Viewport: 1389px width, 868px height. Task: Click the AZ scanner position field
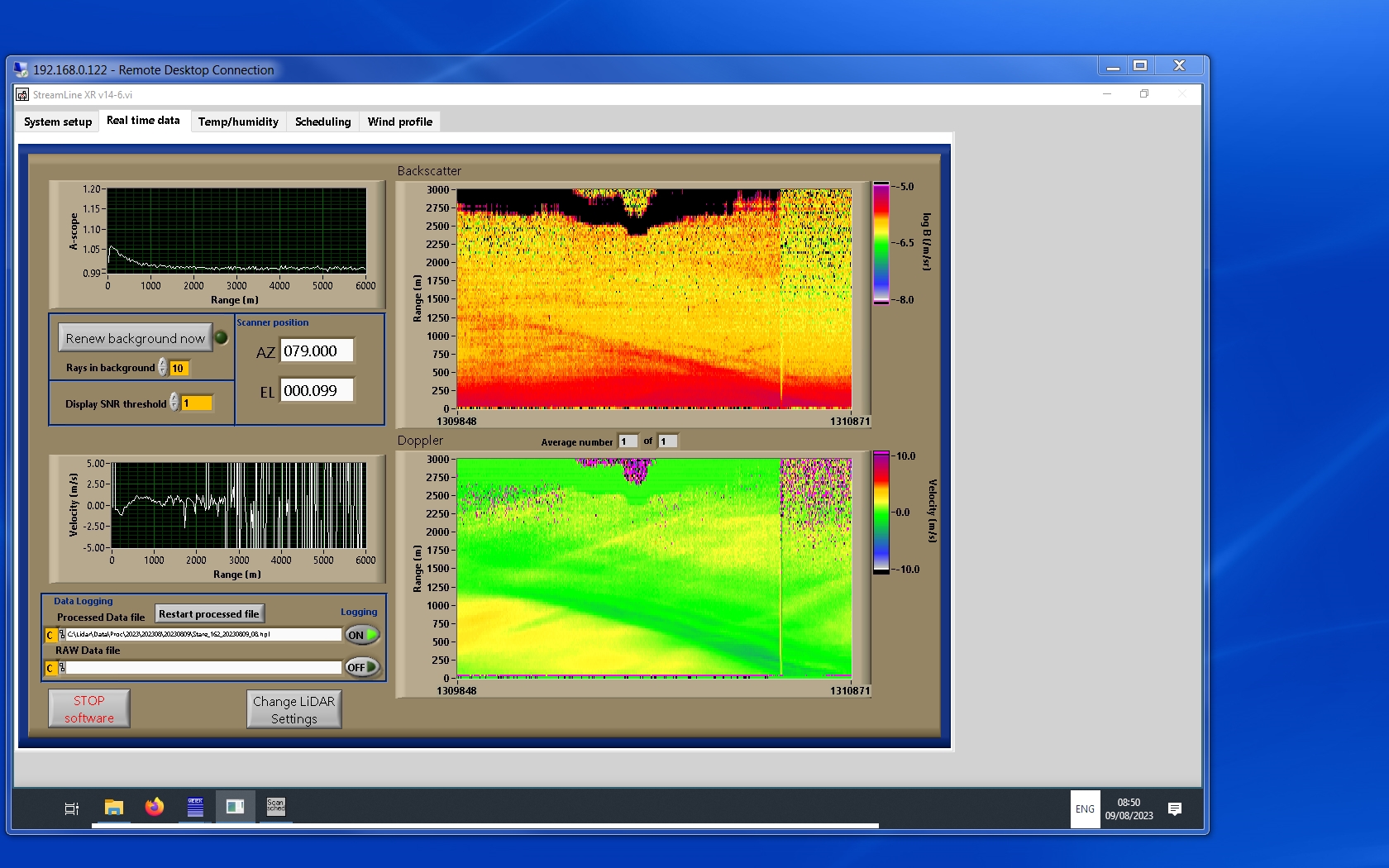pos(317,351)
